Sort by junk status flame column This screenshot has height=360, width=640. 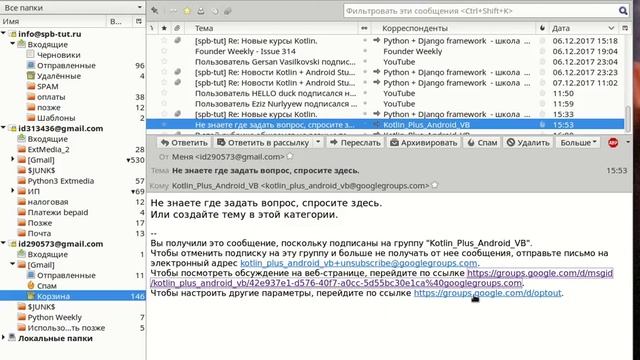[x=542, y=28]
